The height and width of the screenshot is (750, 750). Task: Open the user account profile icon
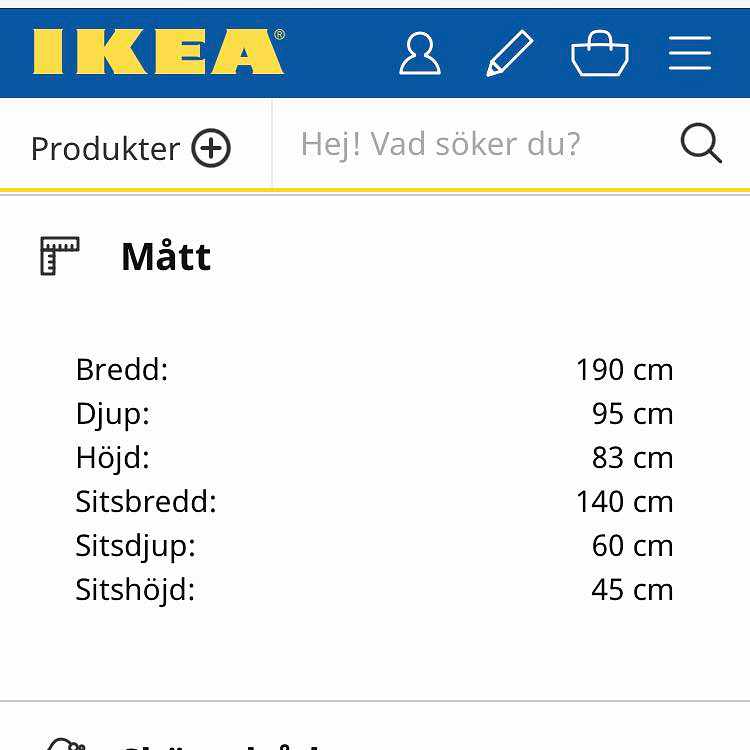coord(420,53)
